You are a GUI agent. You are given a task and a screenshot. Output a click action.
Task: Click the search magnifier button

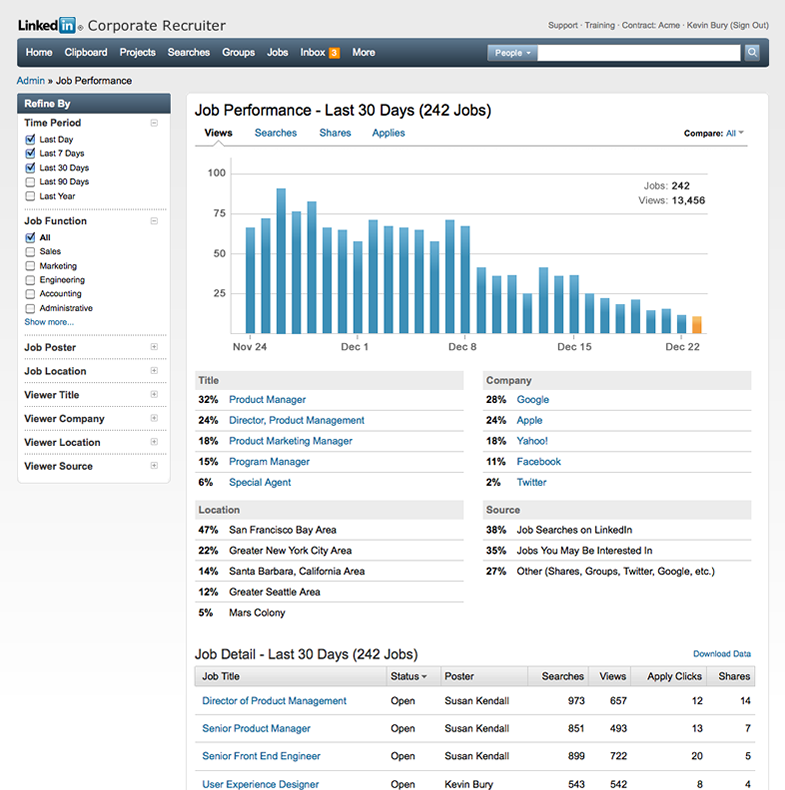pyautogui.click(x=752, y=52)
